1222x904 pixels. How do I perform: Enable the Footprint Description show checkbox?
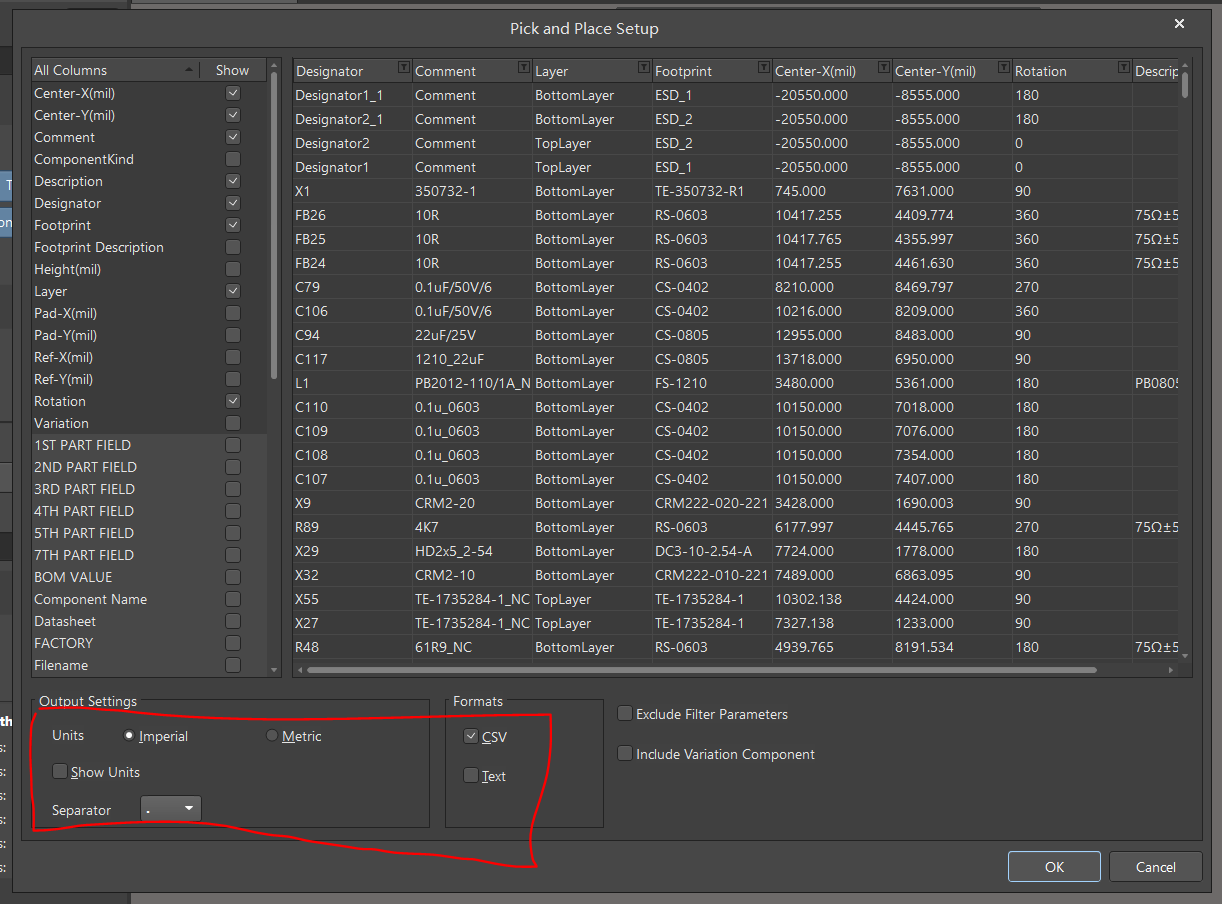[x=233, y=247]
